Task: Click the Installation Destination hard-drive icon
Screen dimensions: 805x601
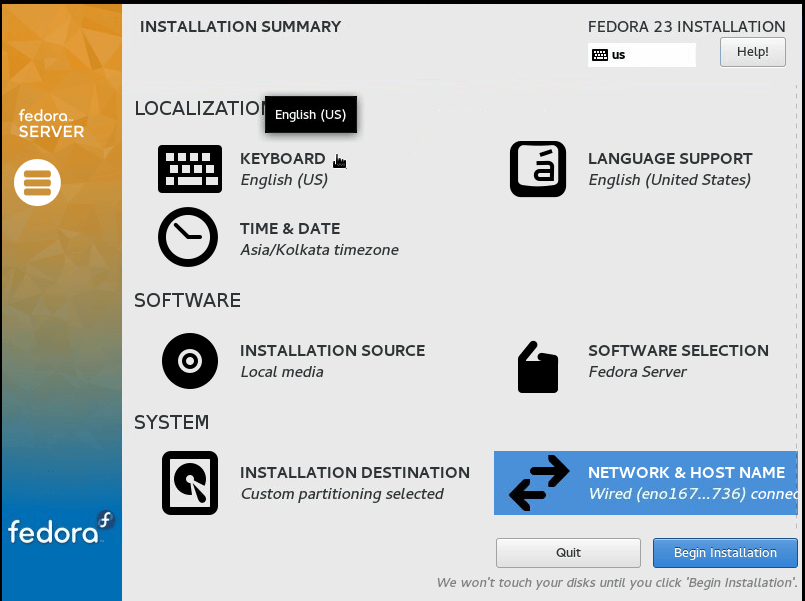Action: 190,482
